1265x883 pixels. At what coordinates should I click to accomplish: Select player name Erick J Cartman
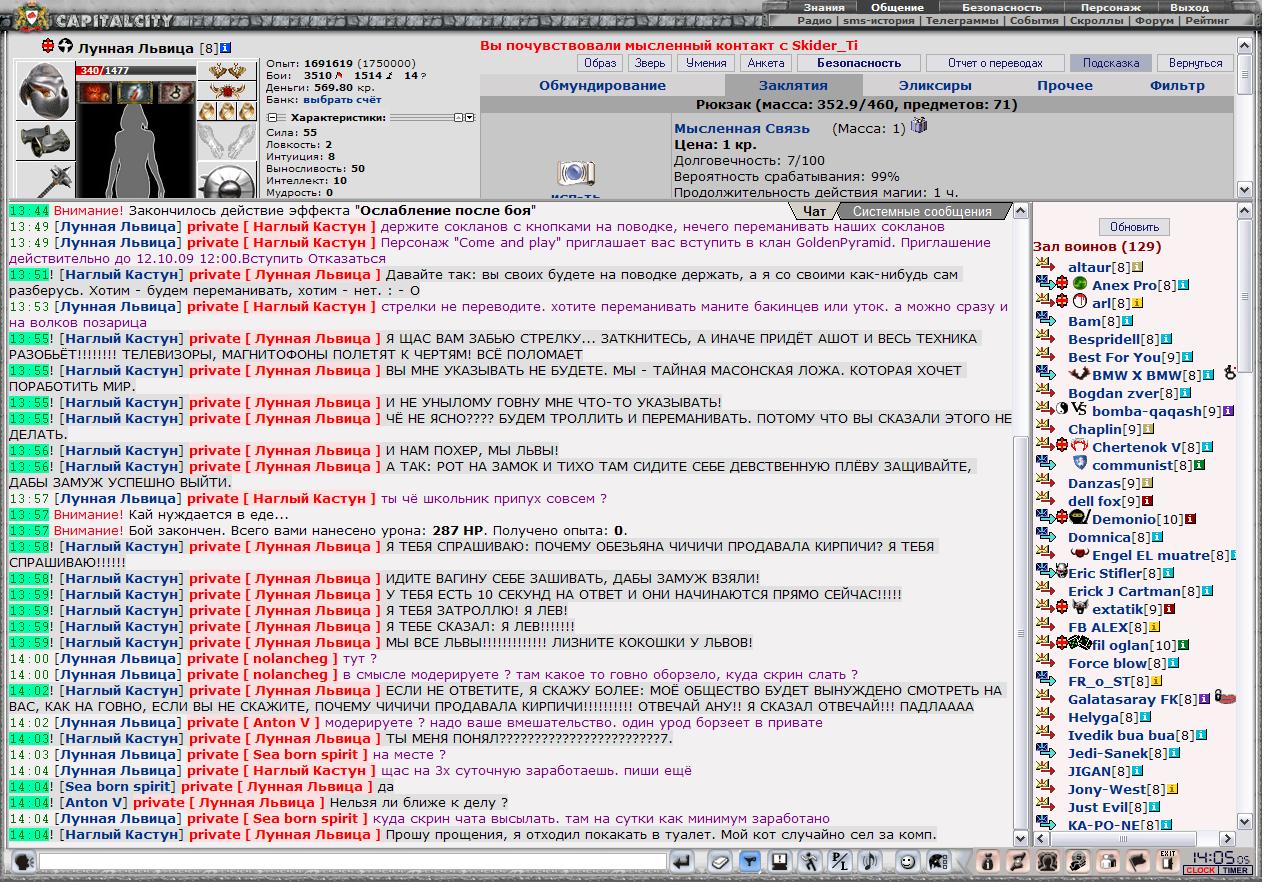[x=1124, y=591]
